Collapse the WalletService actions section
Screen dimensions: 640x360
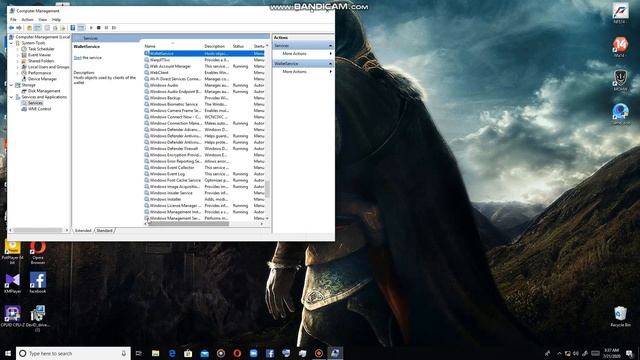pos(330,64)
